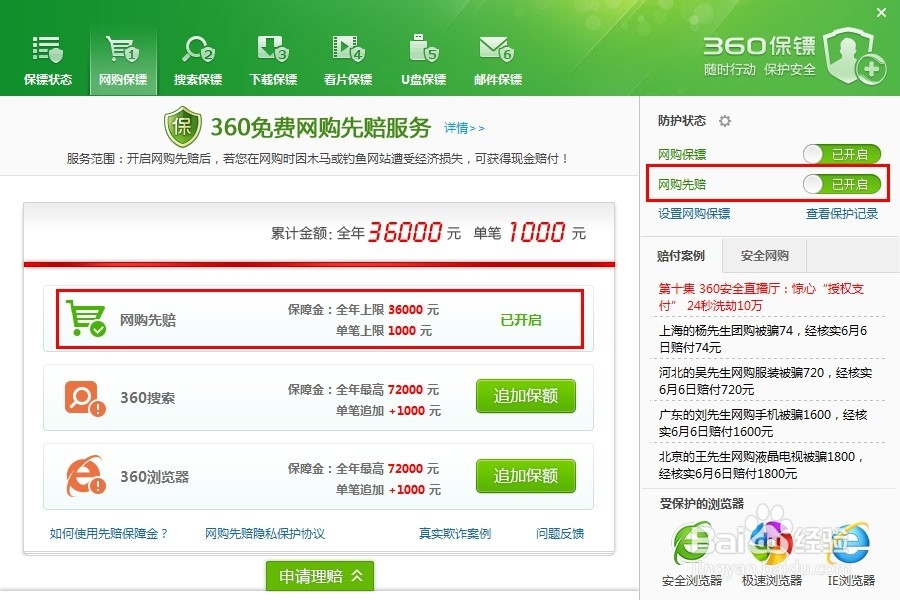Open case 上海的杨先生团购被骗74
Screen dimensions: 900x600
click(762, 339)
